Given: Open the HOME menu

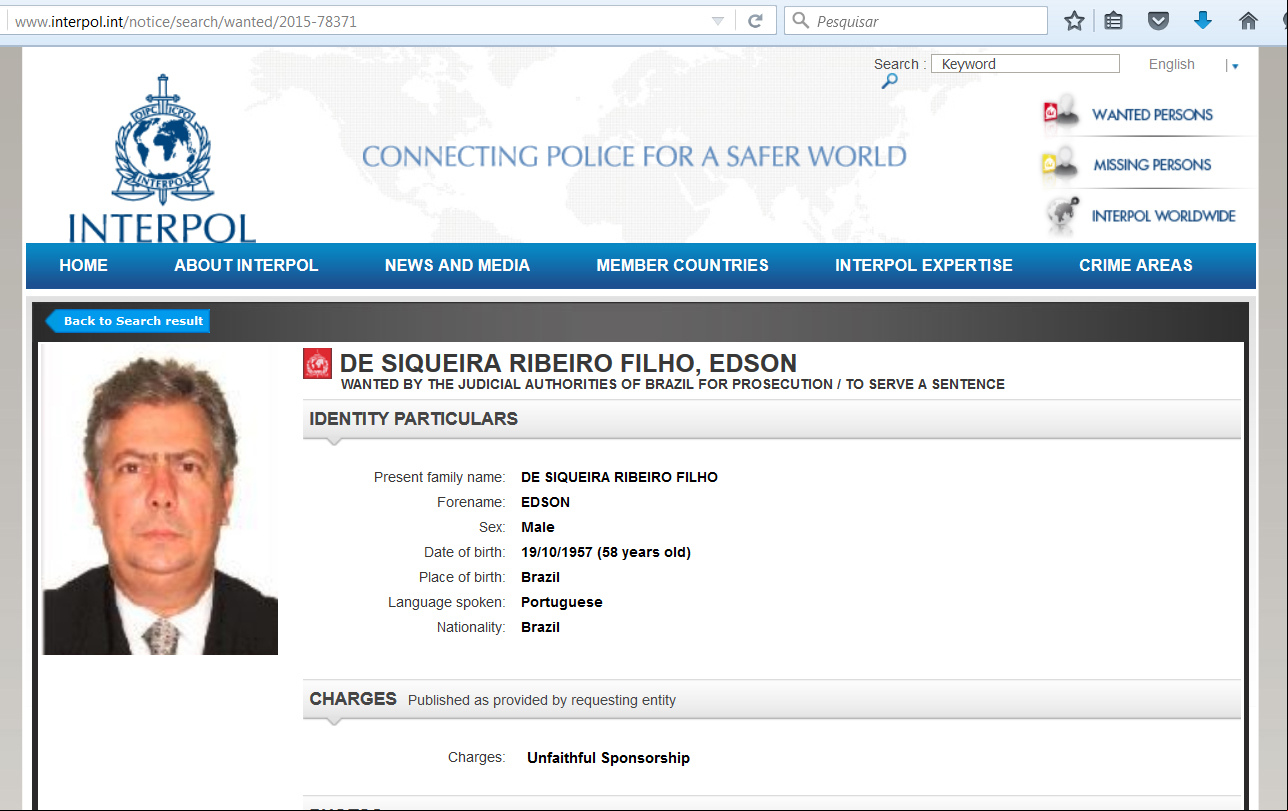Looking at the screenshot, I should click(x=84, y=265).
